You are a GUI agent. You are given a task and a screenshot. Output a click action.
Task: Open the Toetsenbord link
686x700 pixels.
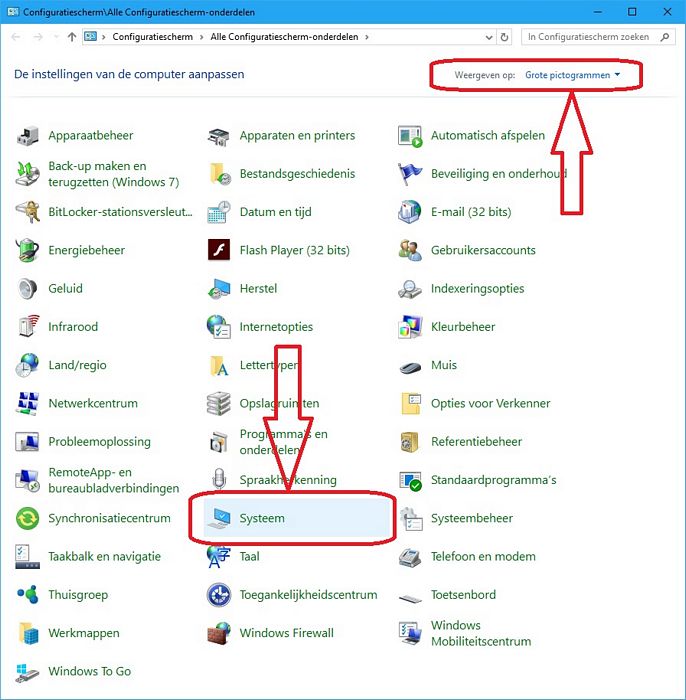tap(463, 595)
